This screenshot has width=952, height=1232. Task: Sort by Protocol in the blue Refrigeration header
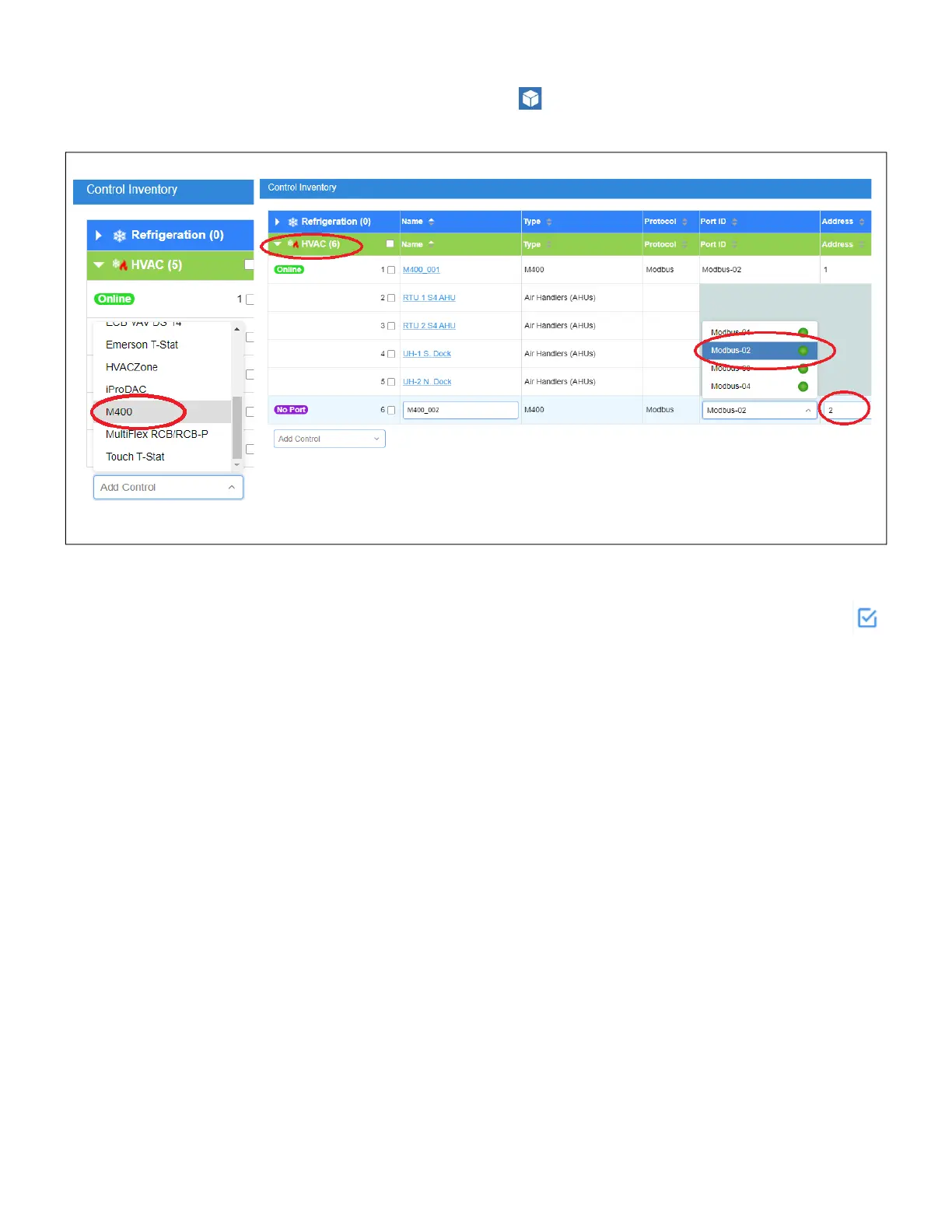point(685,222)
